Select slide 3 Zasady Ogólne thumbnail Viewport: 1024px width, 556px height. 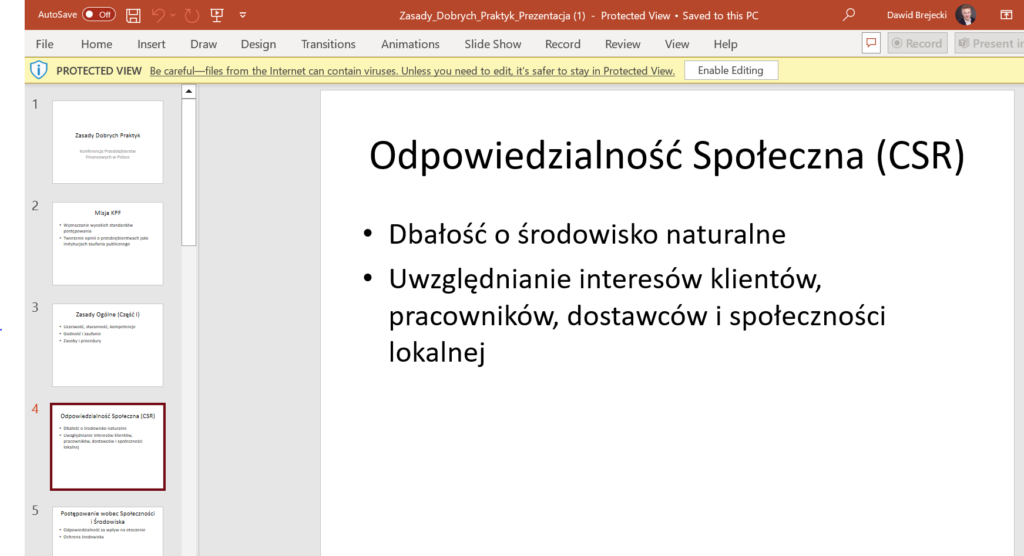(107, 345)
